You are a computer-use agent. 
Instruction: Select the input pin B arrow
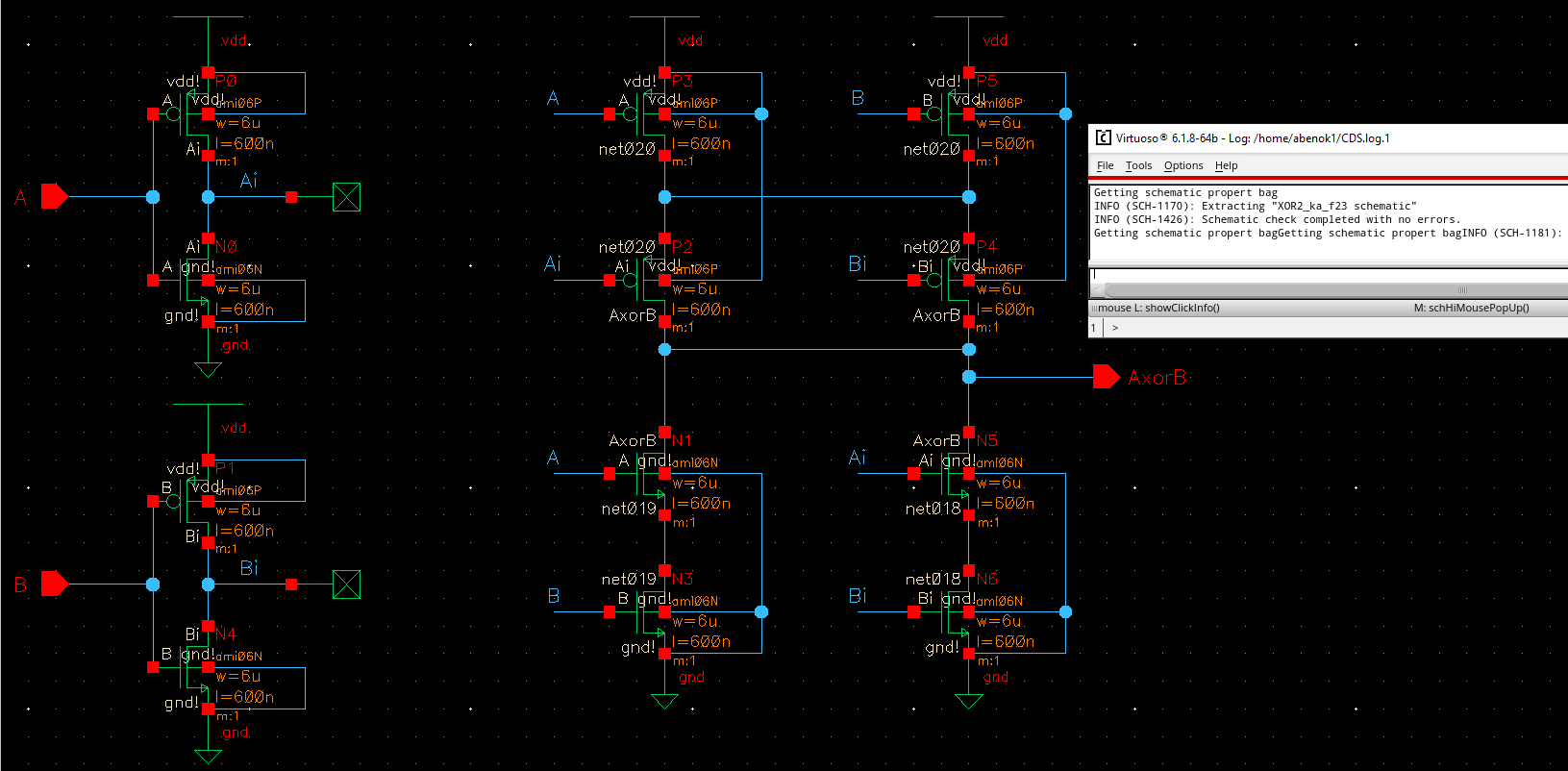[55, 584]
